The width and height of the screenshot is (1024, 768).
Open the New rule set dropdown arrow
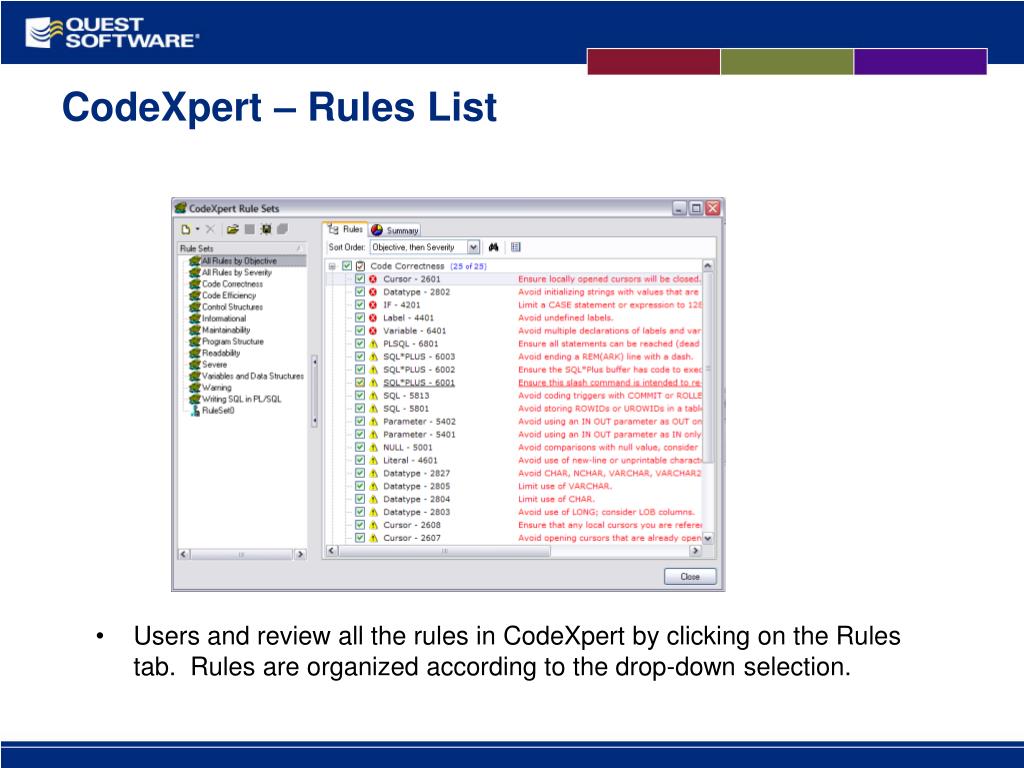tap(197, 229)
